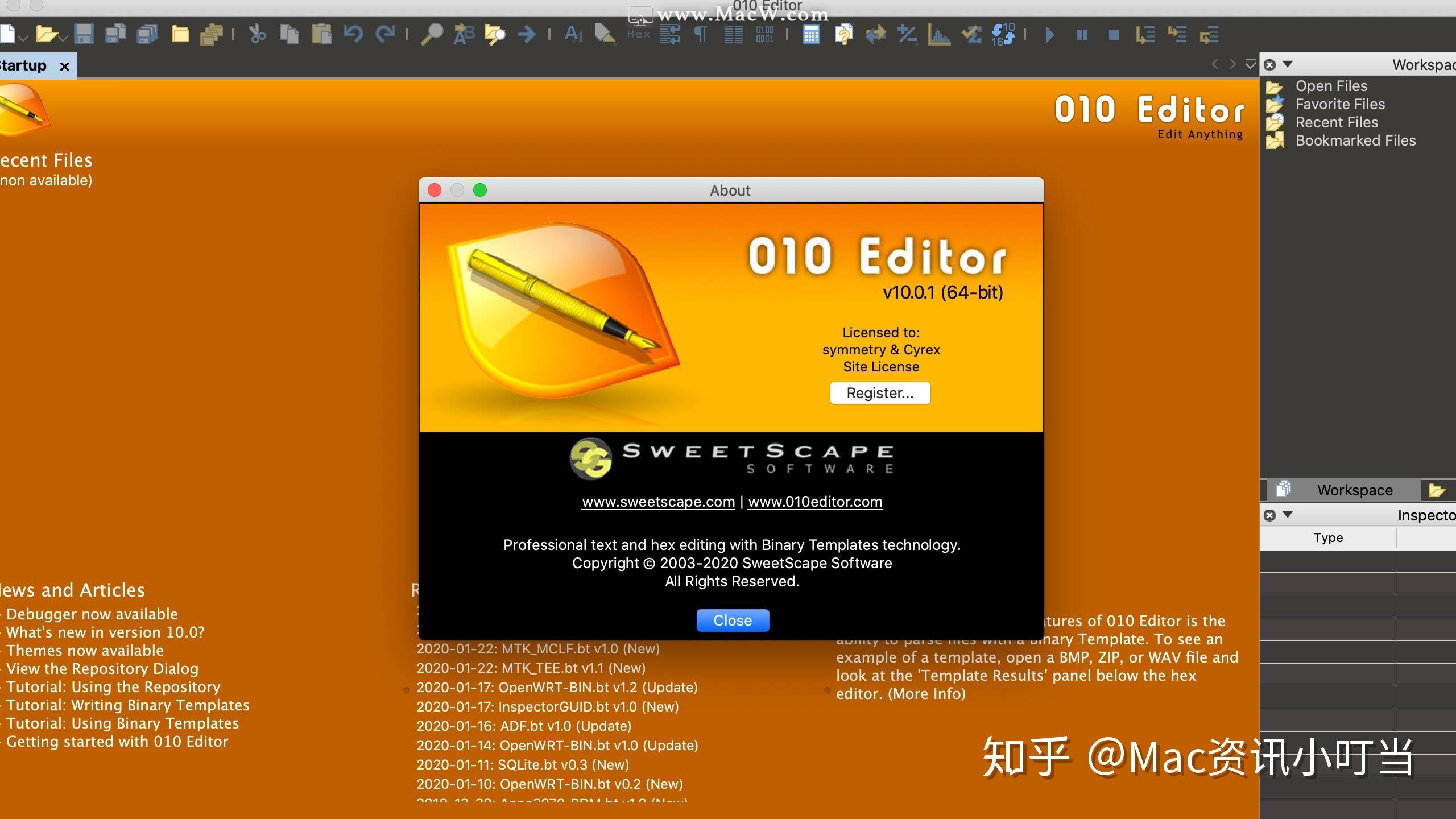Open the tab list dropdown arrow
This screenshot has height=819, width=1456.
1250,64
